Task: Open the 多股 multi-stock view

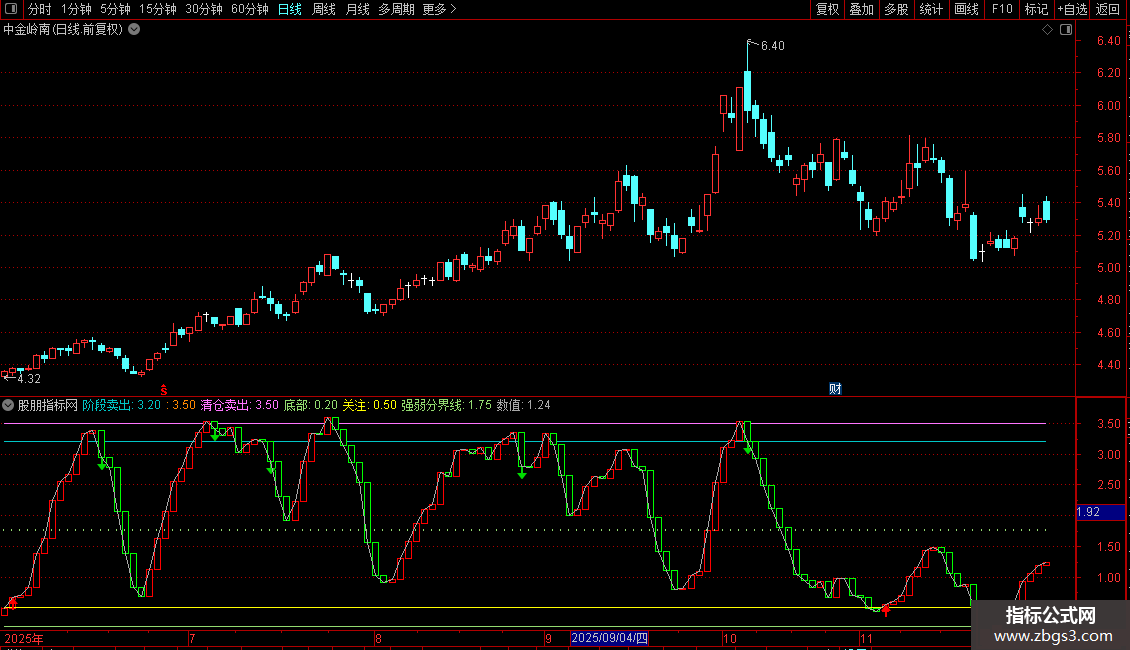Action: [x=896, y=9]
